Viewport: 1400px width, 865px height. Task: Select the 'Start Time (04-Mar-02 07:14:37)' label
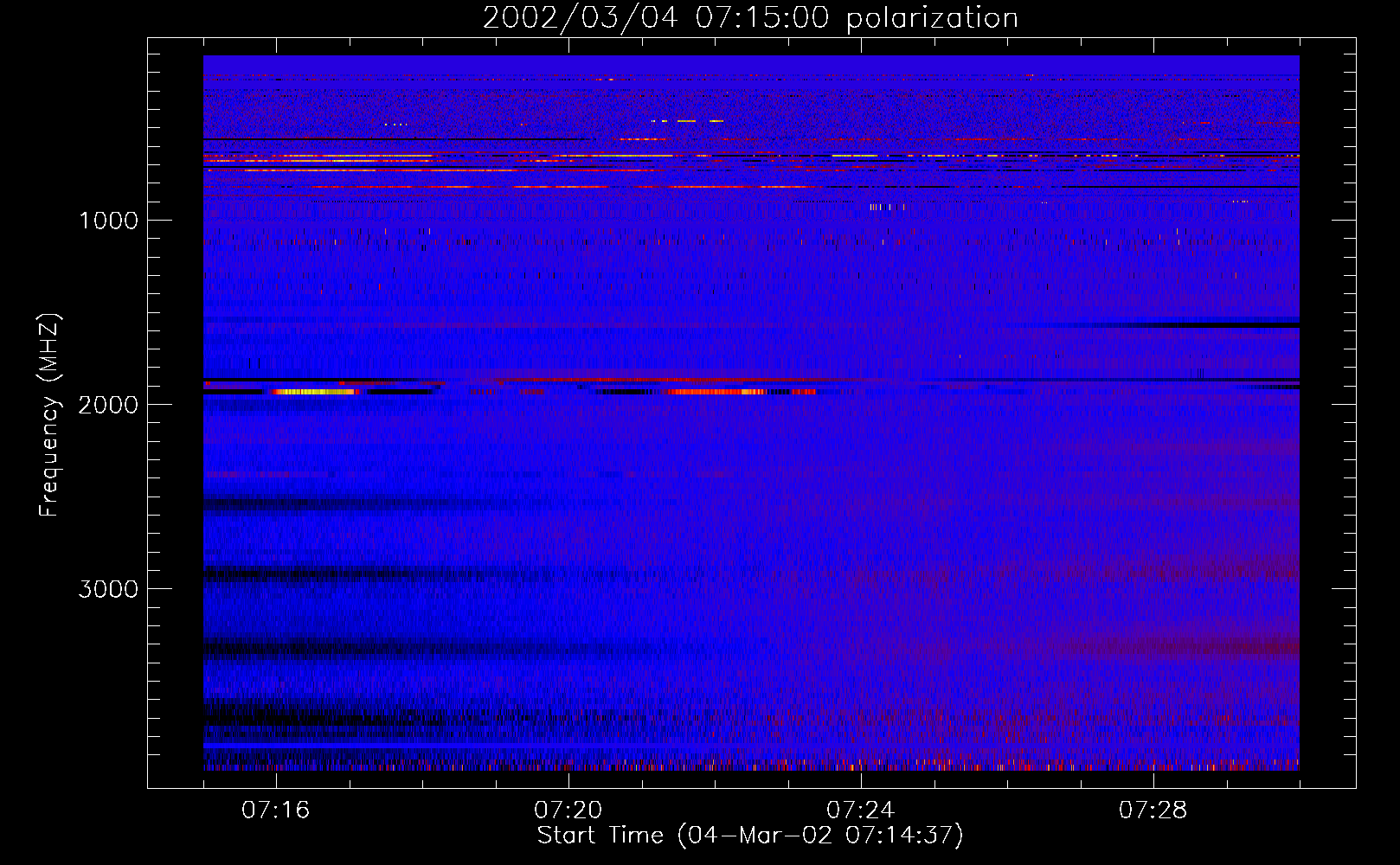pos(750,836)
